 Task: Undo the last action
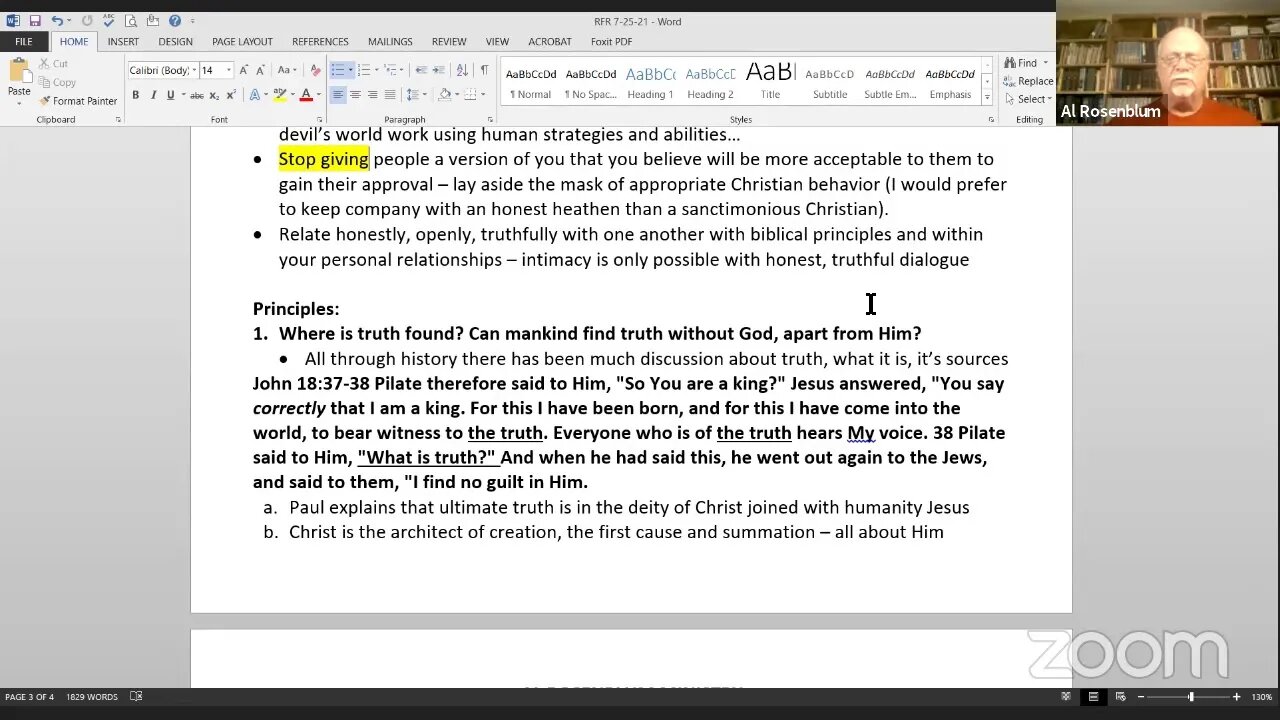[x=57, y=21]
